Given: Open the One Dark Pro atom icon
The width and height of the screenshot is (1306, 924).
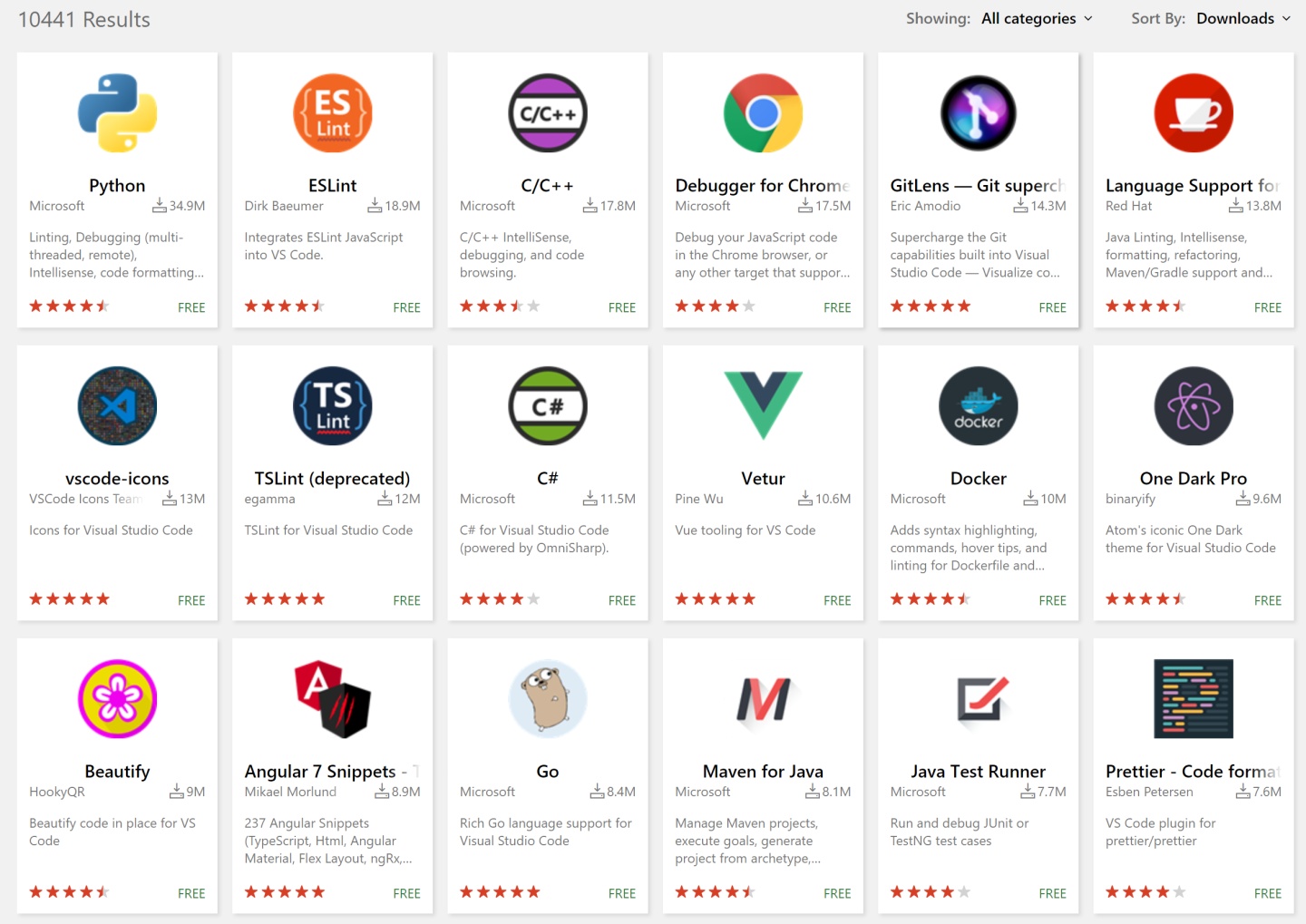Looking at the screenshot, I should coord(1194,406).
